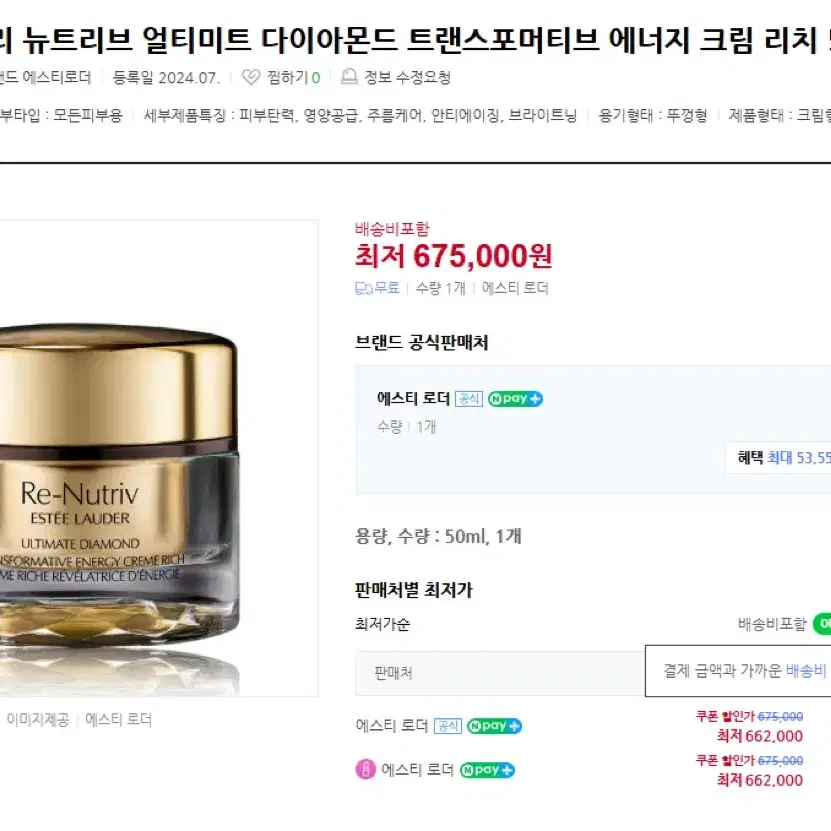Click Npay badge in first seller list row
Image resolution: width=831 pixels, height=831 pixels.
tap(494, 726)
